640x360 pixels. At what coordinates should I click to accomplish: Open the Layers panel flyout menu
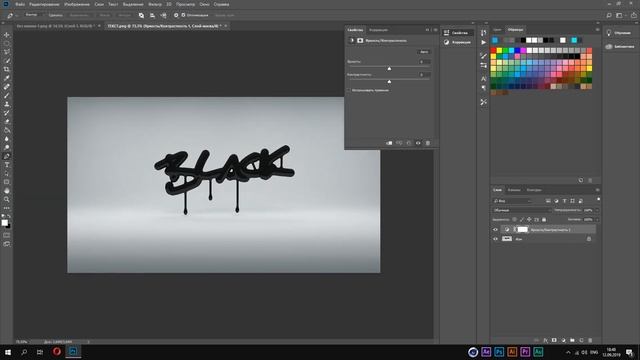pyautogui.click(x=597, y=190)
